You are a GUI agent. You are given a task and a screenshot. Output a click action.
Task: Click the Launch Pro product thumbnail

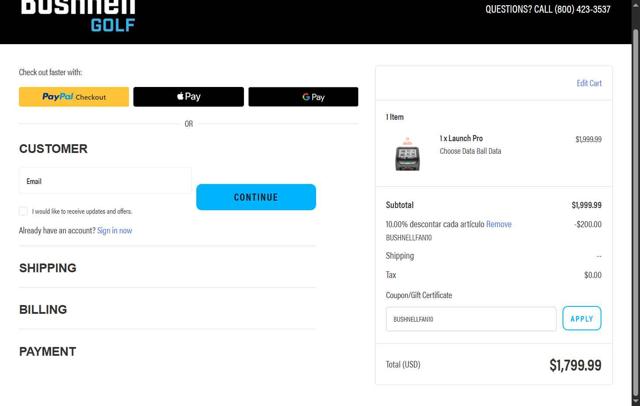pyautogui.click(x=407, y=154)
